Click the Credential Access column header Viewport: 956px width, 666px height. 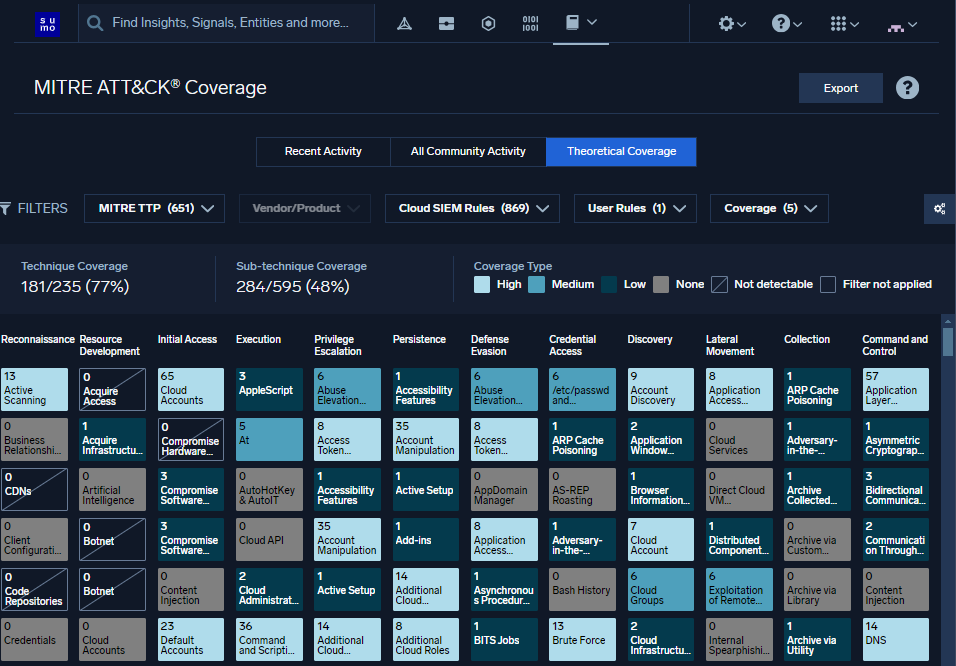pyautogui.click(x=573, y=345)
